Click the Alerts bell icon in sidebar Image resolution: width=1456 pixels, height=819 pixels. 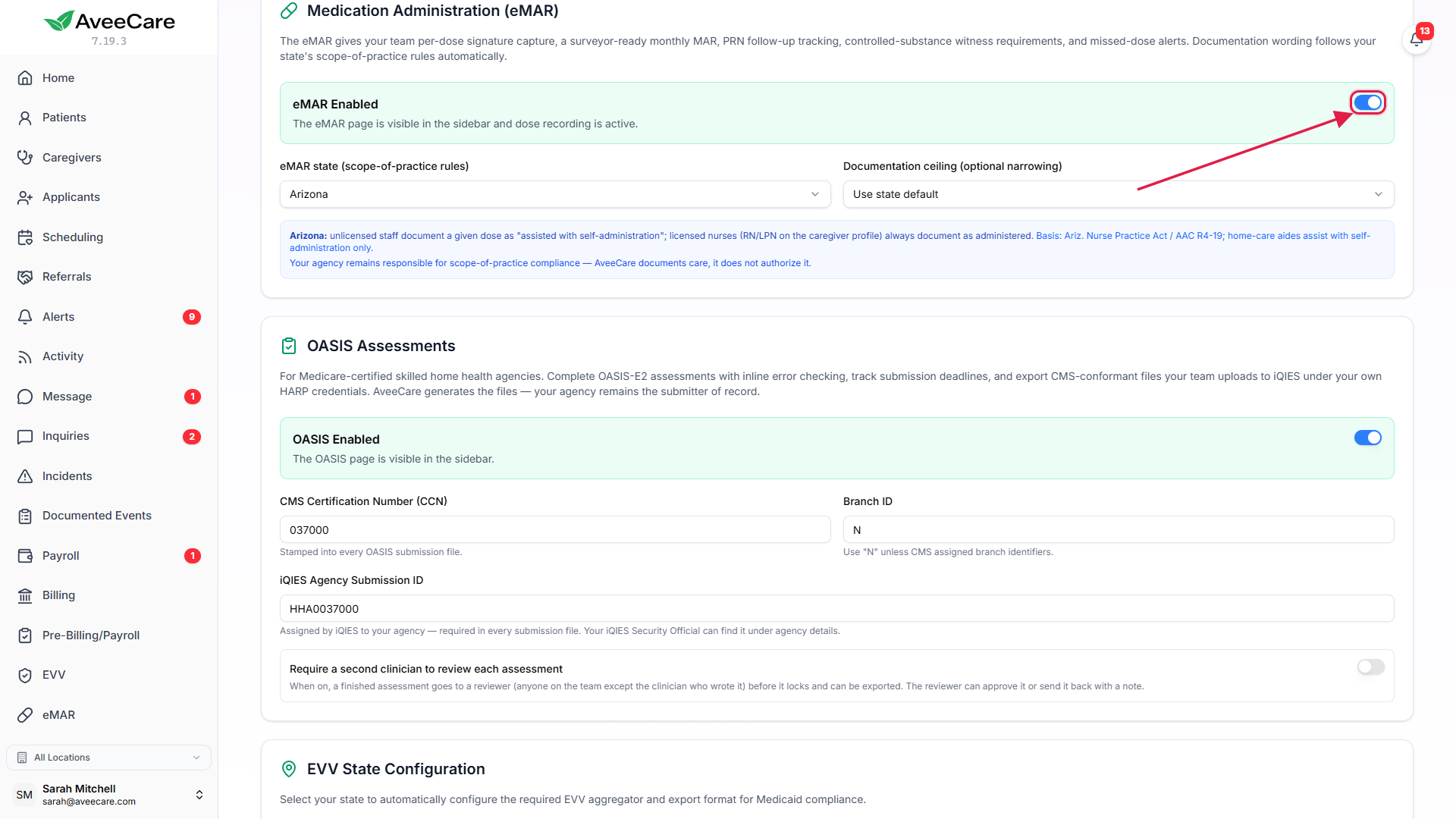pos(25,317)
